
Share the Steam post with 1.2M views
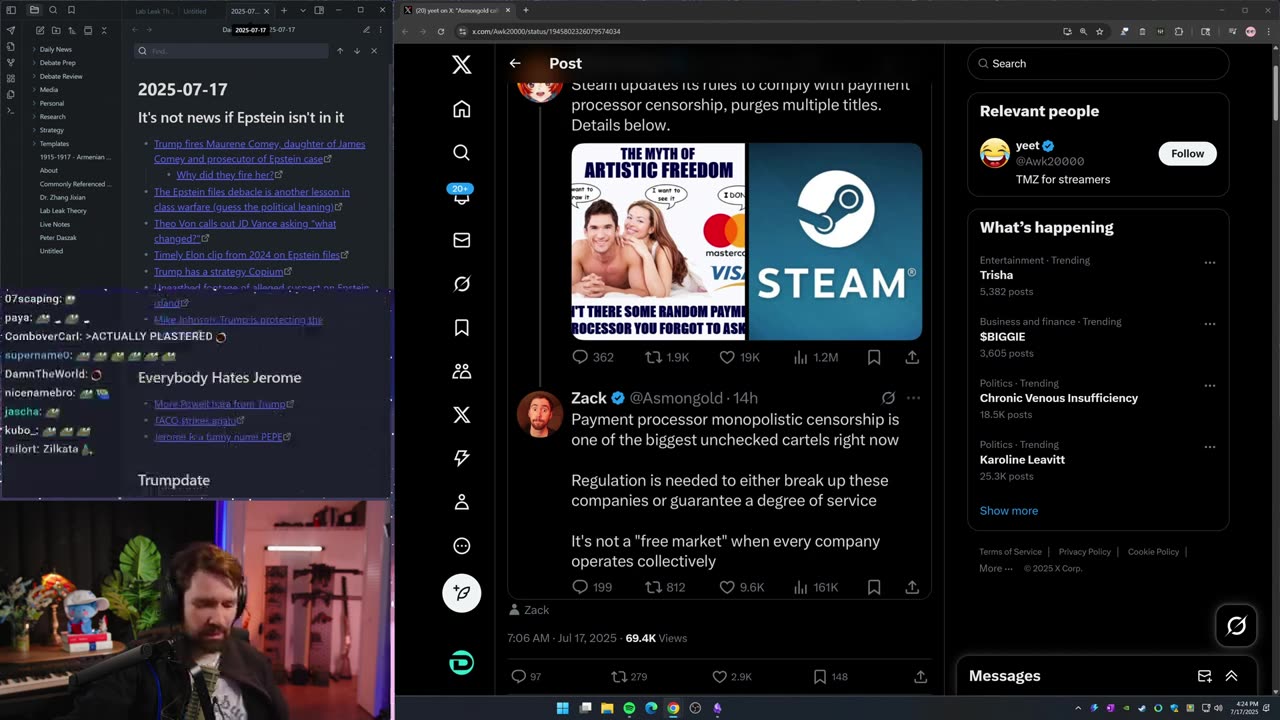pyautogui.click(x=912, y=357)
